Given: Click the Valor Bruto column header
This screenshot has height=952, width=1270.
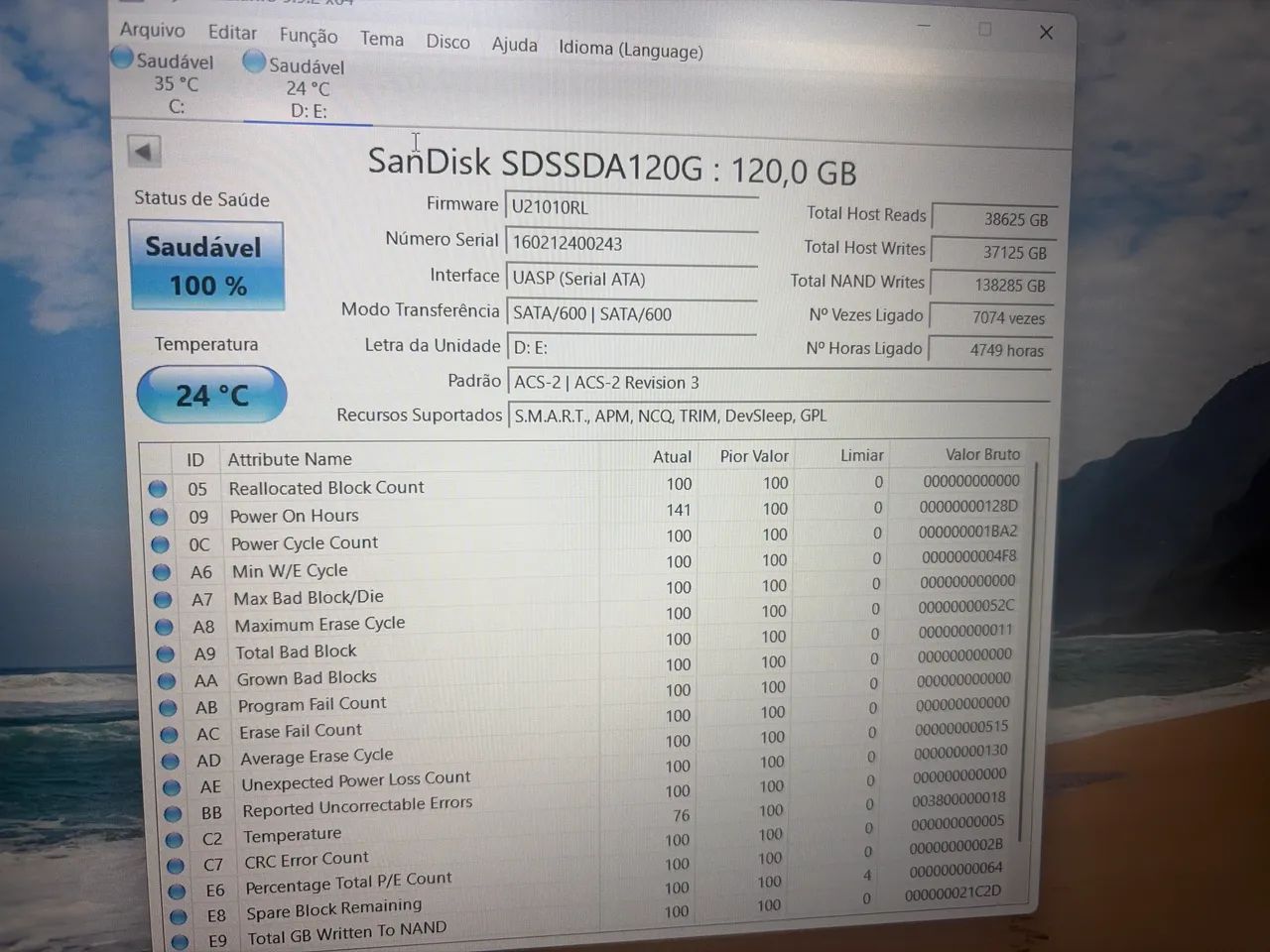Looking at the screenshot, I should (x=981, y=454).
